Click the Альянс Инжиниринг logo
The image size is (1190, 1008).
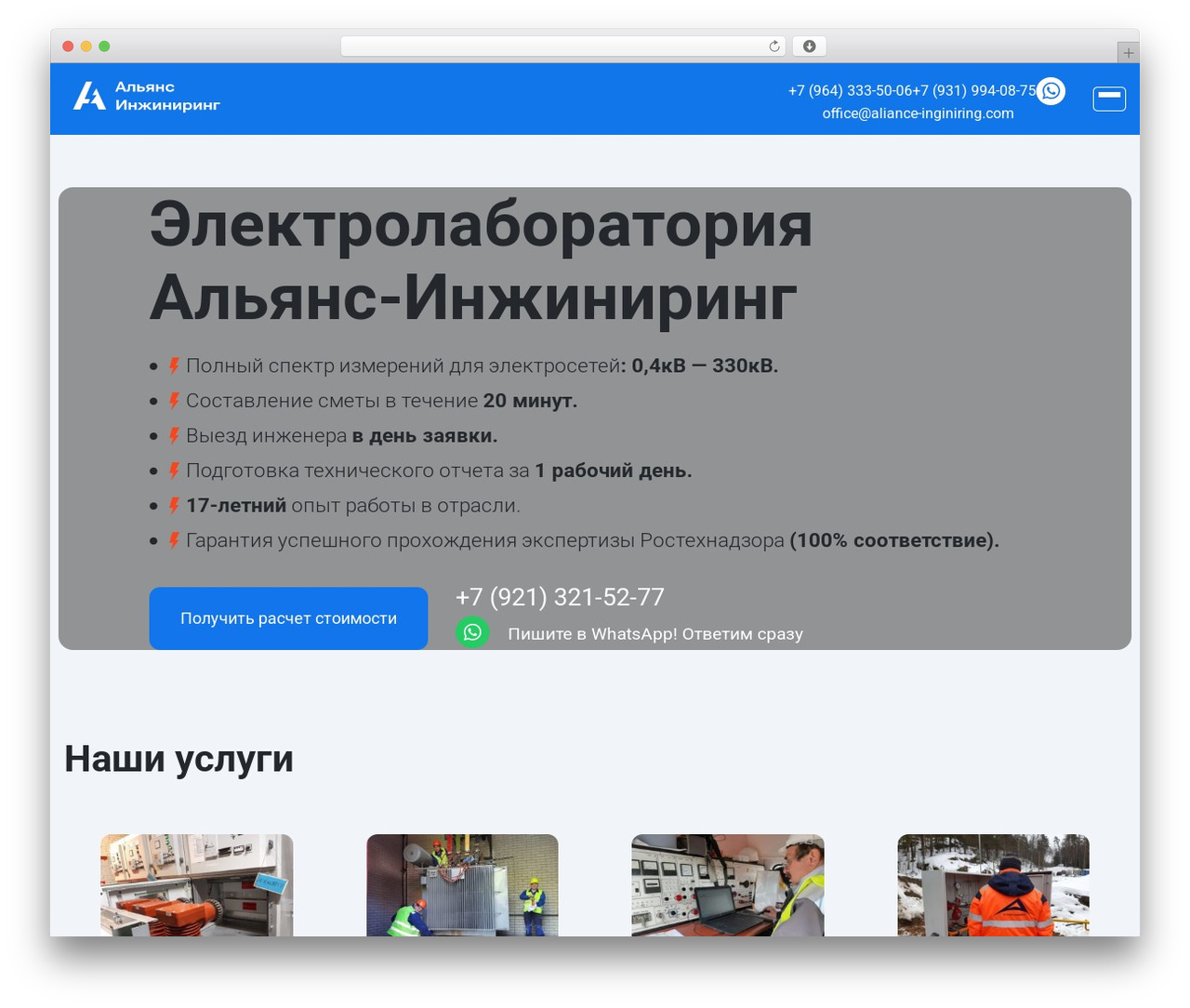[x=147, y=96]
